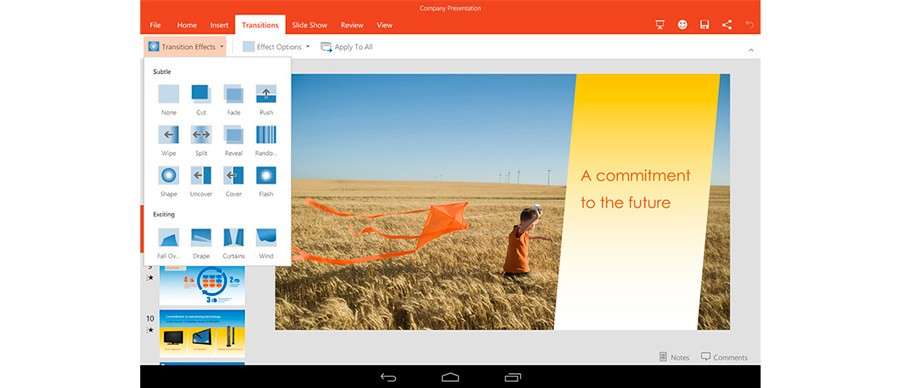The image size is (900, 388).
Task: Click the Apply To All button
Action: [347, 47]
